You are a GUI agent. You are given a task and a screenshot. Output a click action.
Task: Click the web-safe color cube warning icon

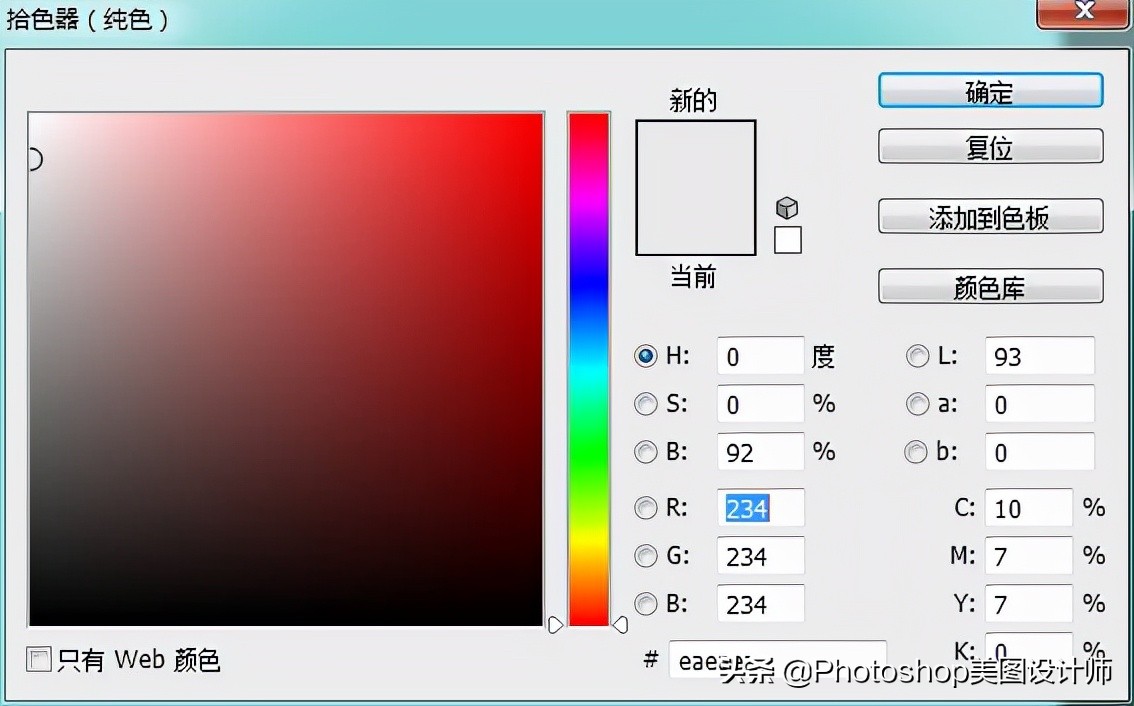click(787, 208)
